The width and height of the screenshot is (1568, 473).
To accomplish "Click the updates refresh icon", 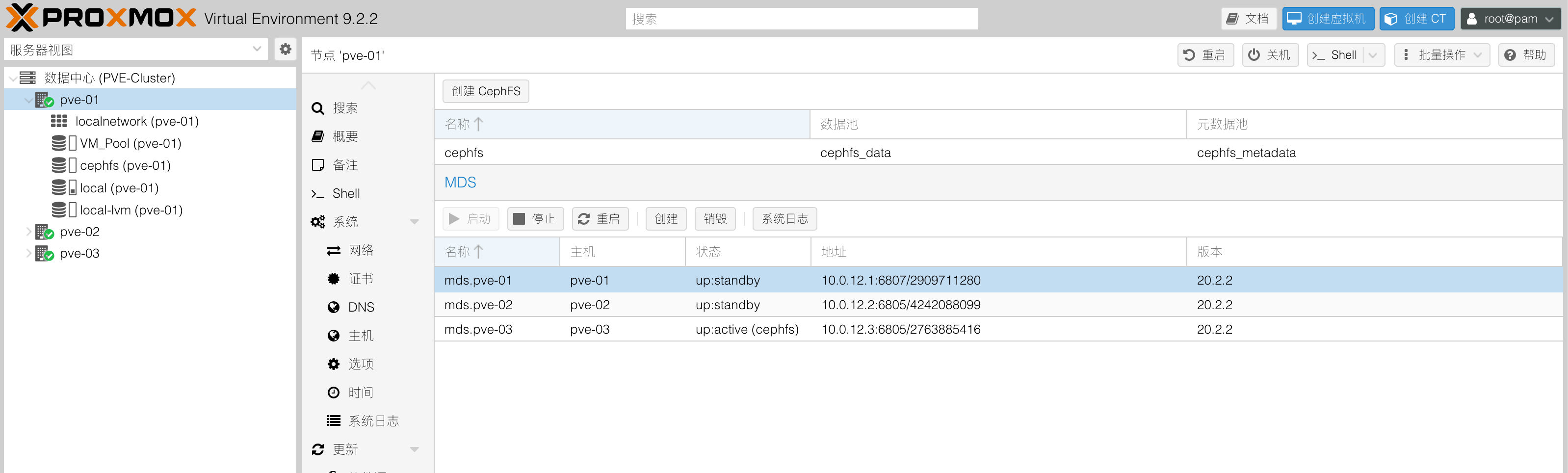I will (318, 449).
